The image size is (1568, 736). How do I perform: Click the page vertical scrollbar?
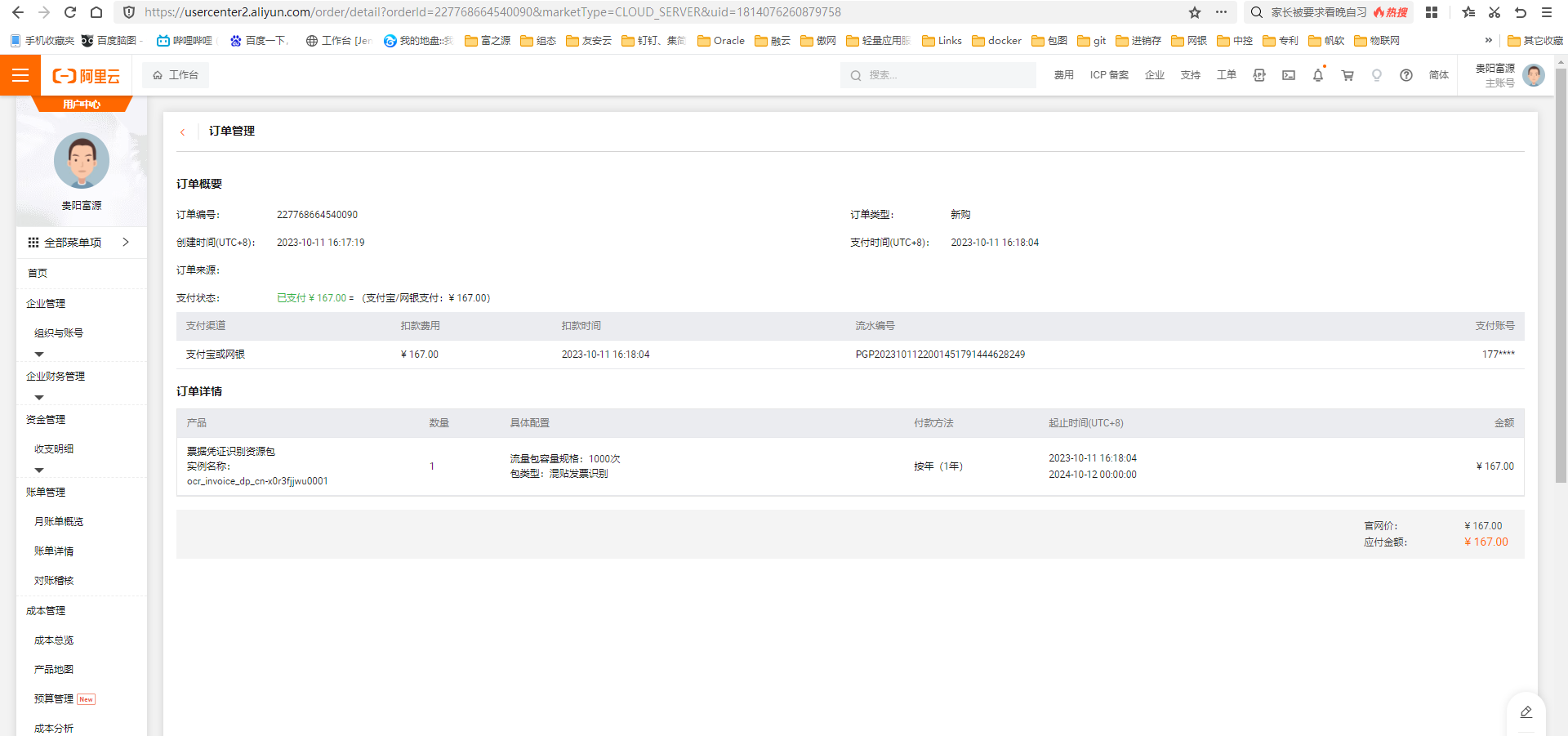(x=1561, y=275)
